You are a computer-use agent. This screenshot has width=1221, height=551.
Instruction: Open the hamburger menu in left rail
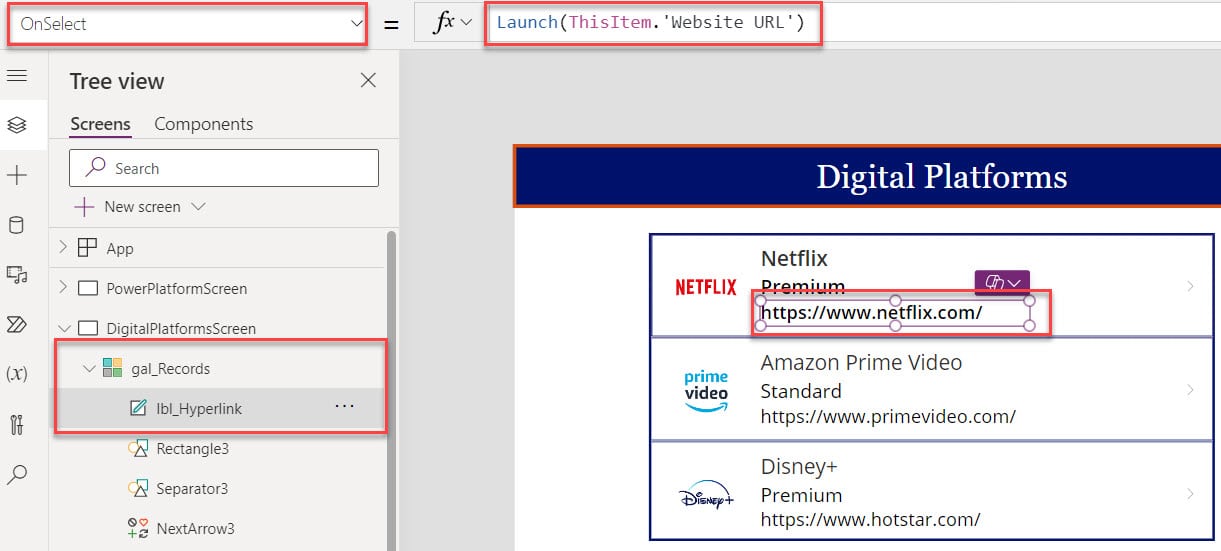(17, 76)
